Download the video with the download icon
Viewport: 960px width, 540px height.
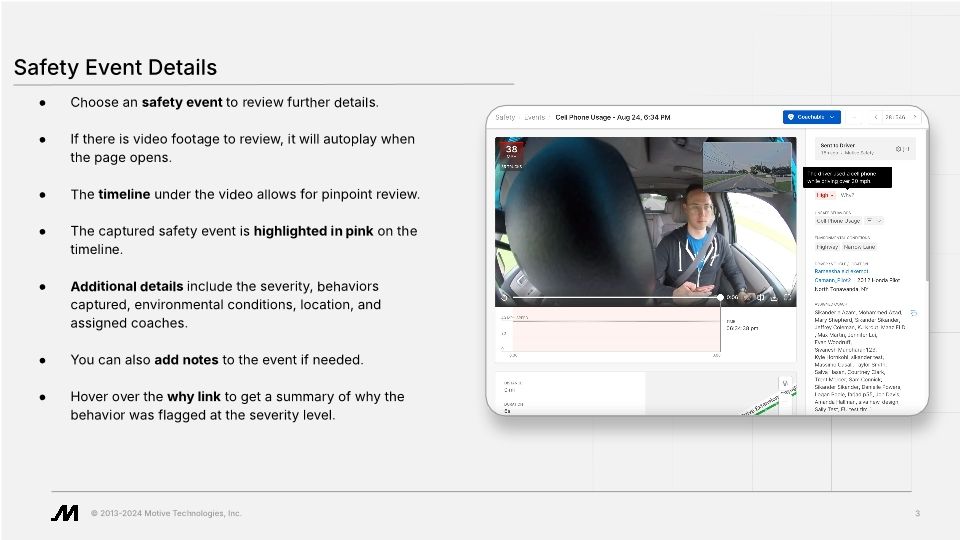(774, 297)
